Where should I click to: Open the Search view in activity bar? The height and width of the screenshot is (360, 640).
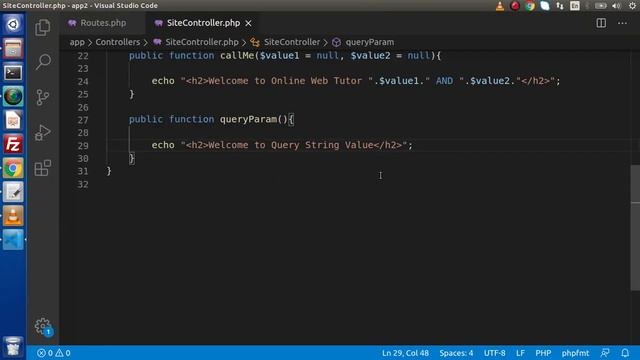point(42,62)
